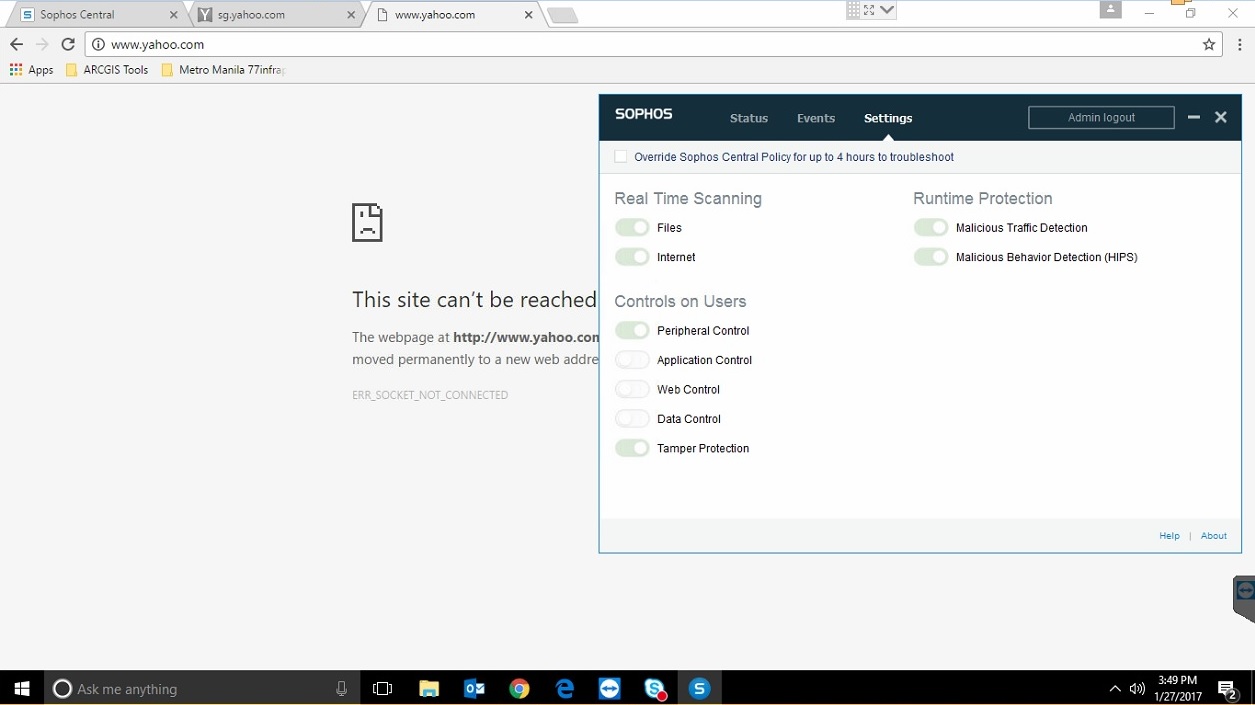Image resolution: width=1255 pixels, height=705 pixels.
Task: Select the Sophos Settings tab
Action: 888,118
